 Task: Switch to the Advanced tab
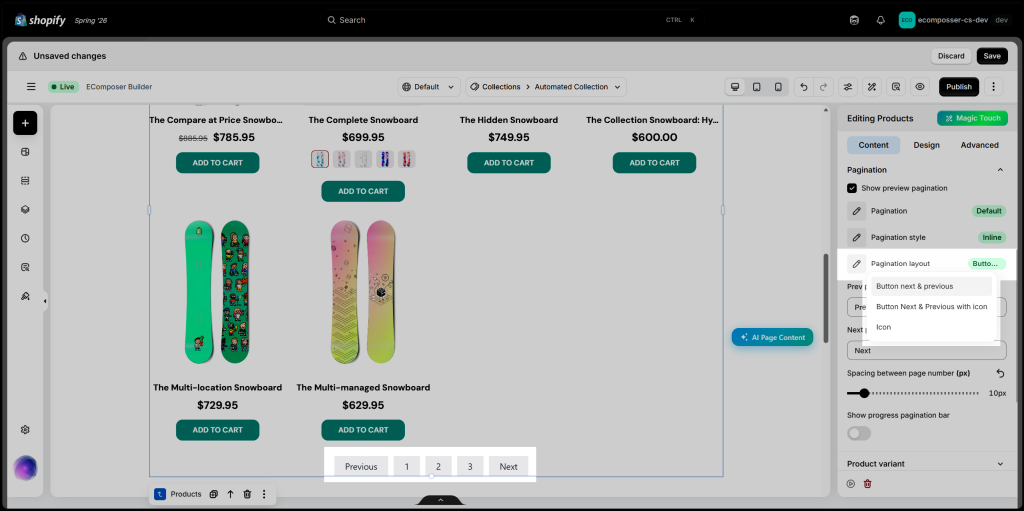coord(979,145)
